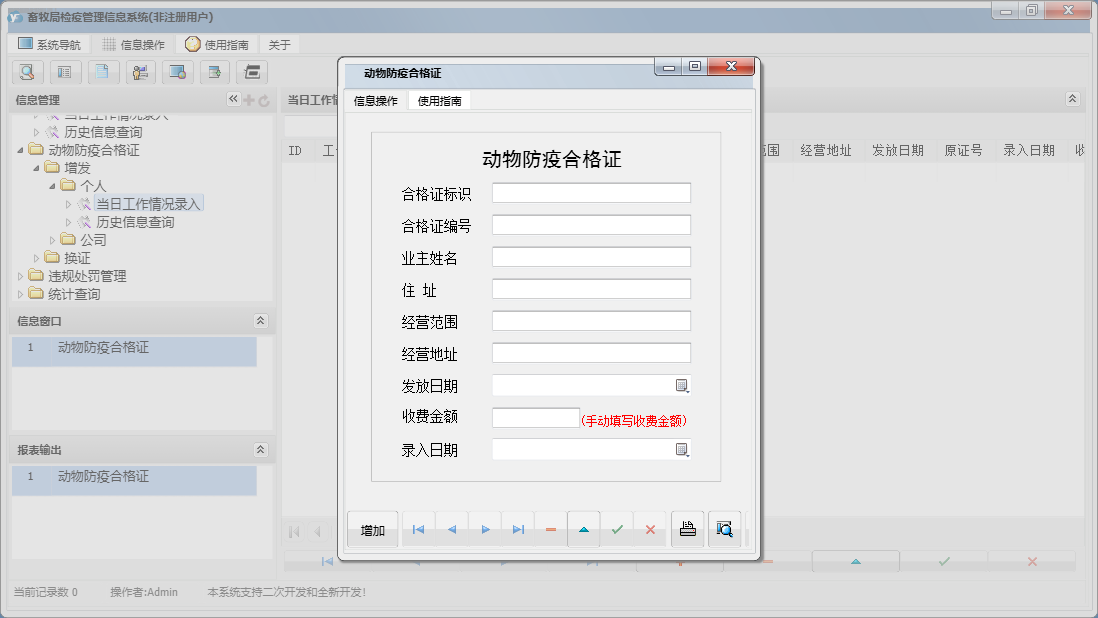Open the report list icon on the toolbar
The height and width of the screenshot is (618, 1098).
click(65, 72)
